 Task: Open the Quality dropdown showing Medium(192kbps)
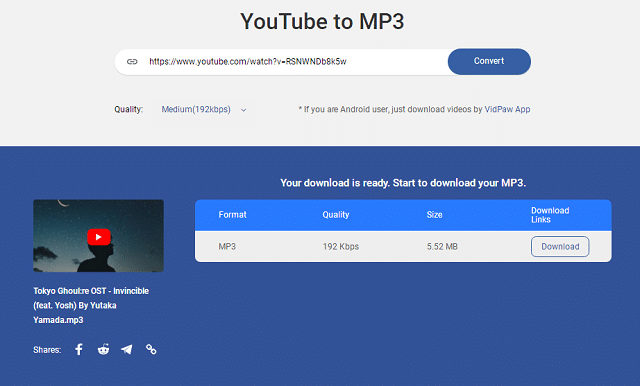pyautogui.click(x=204, y=109)
